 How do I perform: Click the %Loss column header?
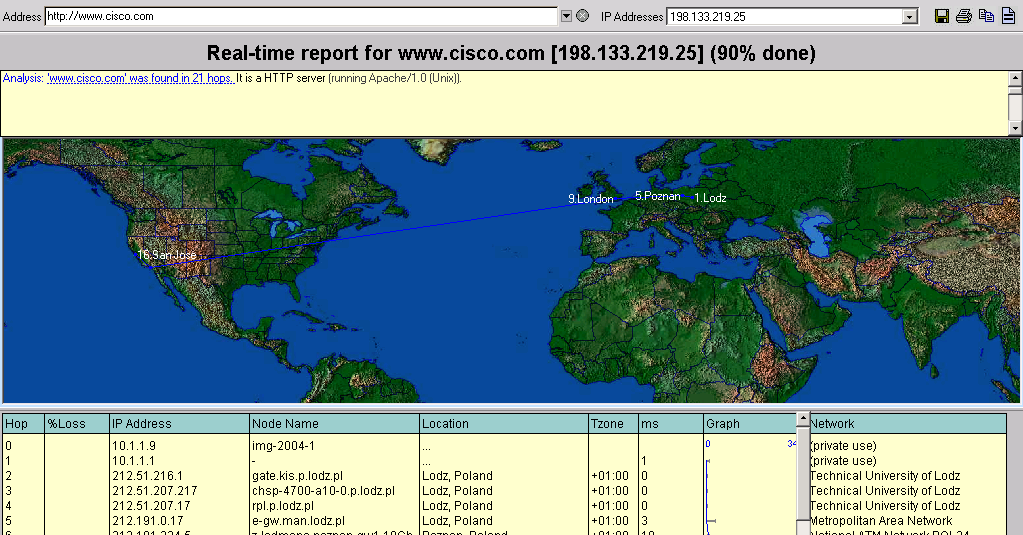point(77,423)
